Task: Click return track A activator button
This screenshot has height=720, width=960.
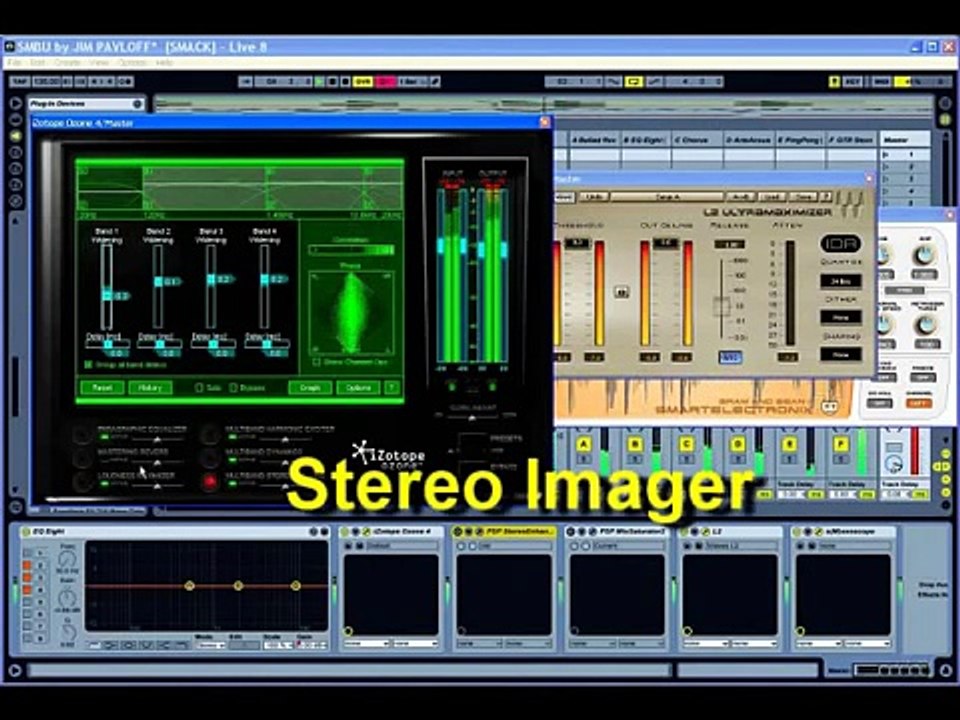Action: 584,444
